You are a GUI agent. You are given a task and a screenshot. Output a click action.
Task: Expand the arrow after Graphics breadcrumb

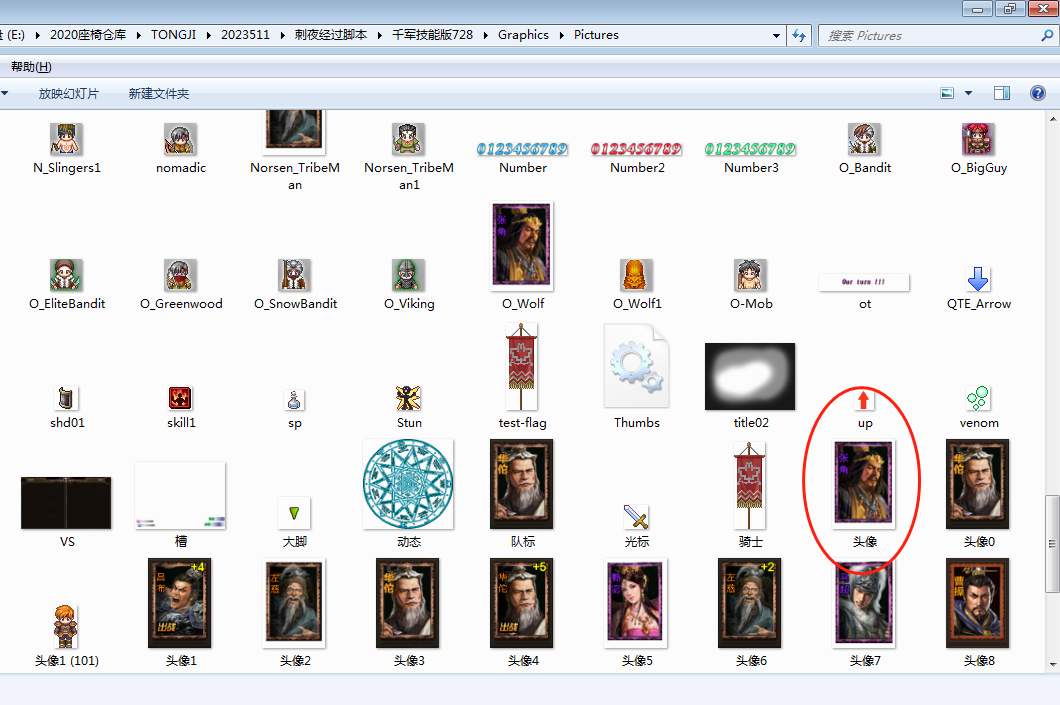[561, 35]
